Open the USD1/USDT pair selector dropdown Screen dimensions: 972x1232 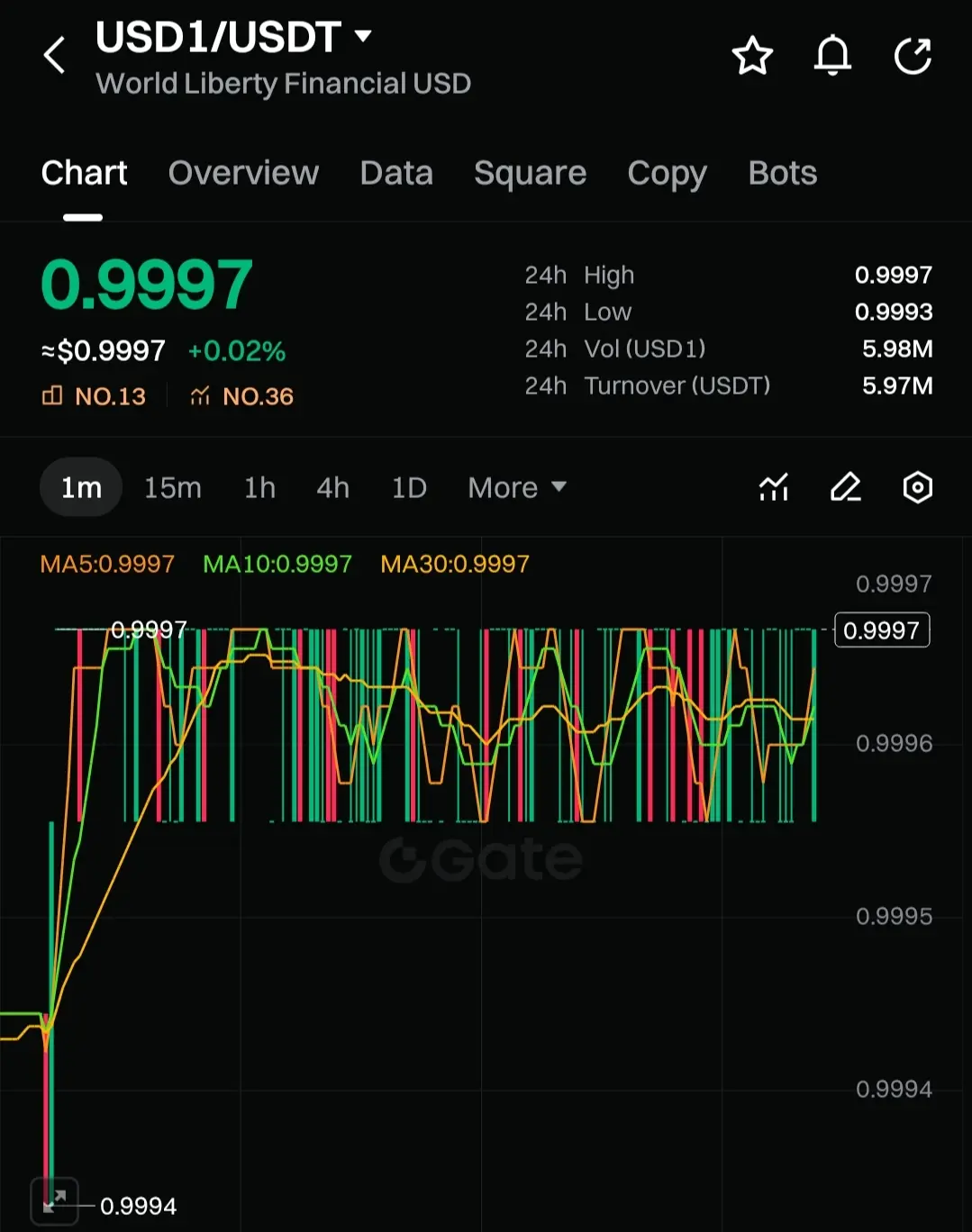(233, 37)
